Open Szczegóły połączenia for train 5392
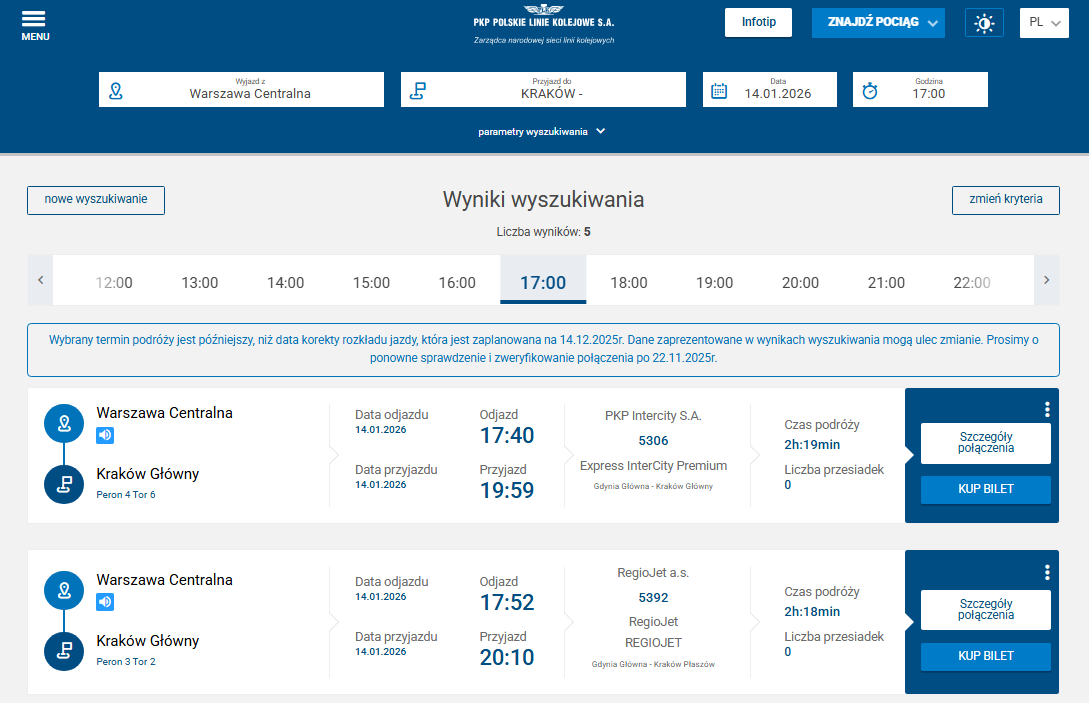Image resolution: width=1089 pixels, height=703 pixels. tap(986, 610)
